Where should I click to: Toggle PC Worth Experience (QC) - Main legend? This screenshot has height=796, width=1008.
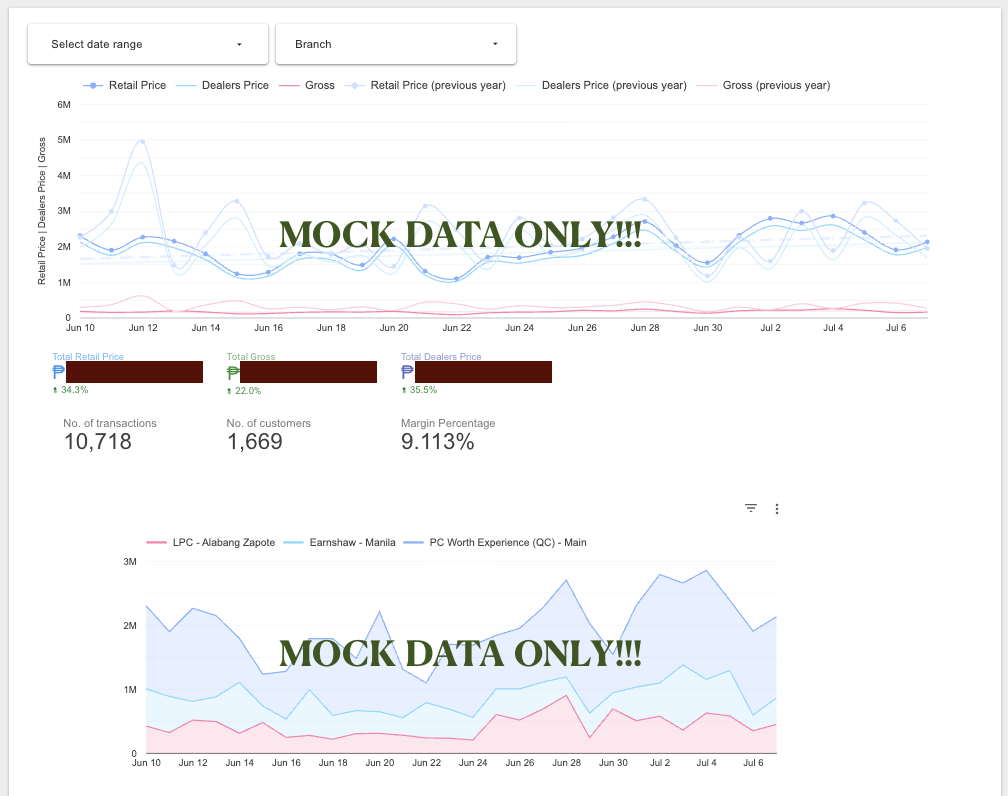(x=495, y=543)
